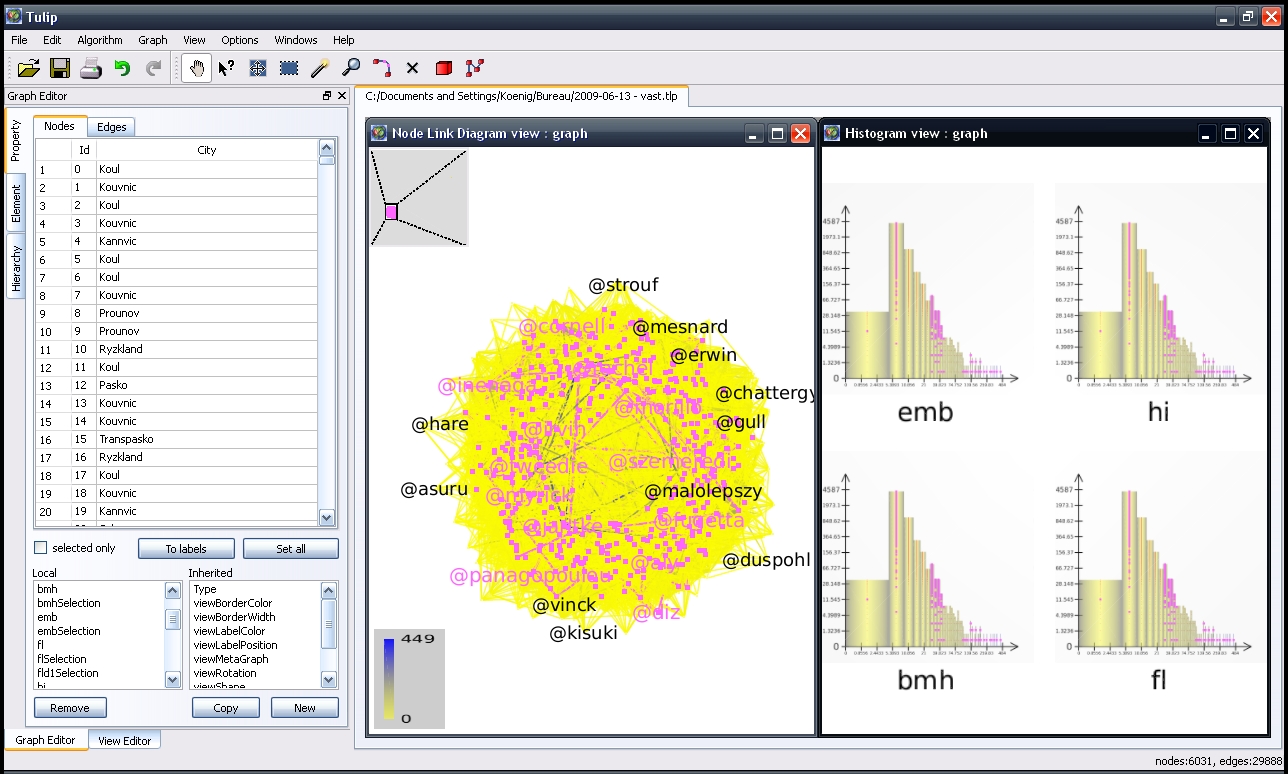Open the Hierarchy side tab

[x=16, y=268]
